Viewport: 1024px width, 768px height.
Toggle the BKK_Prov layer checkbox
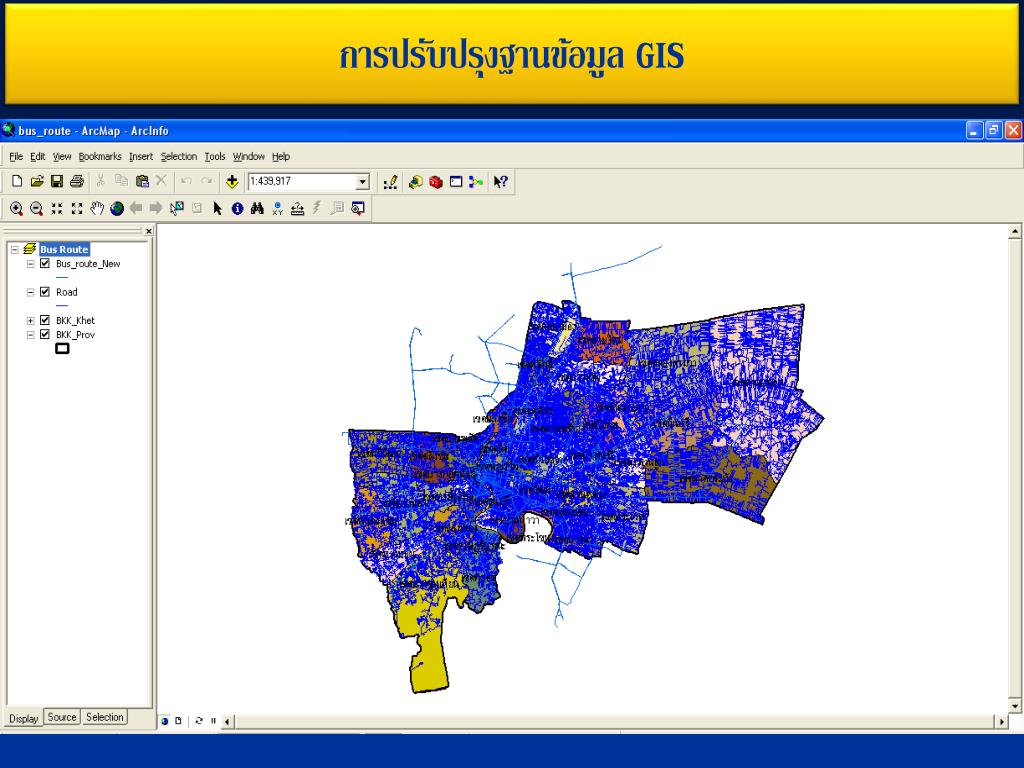(44, 334)
